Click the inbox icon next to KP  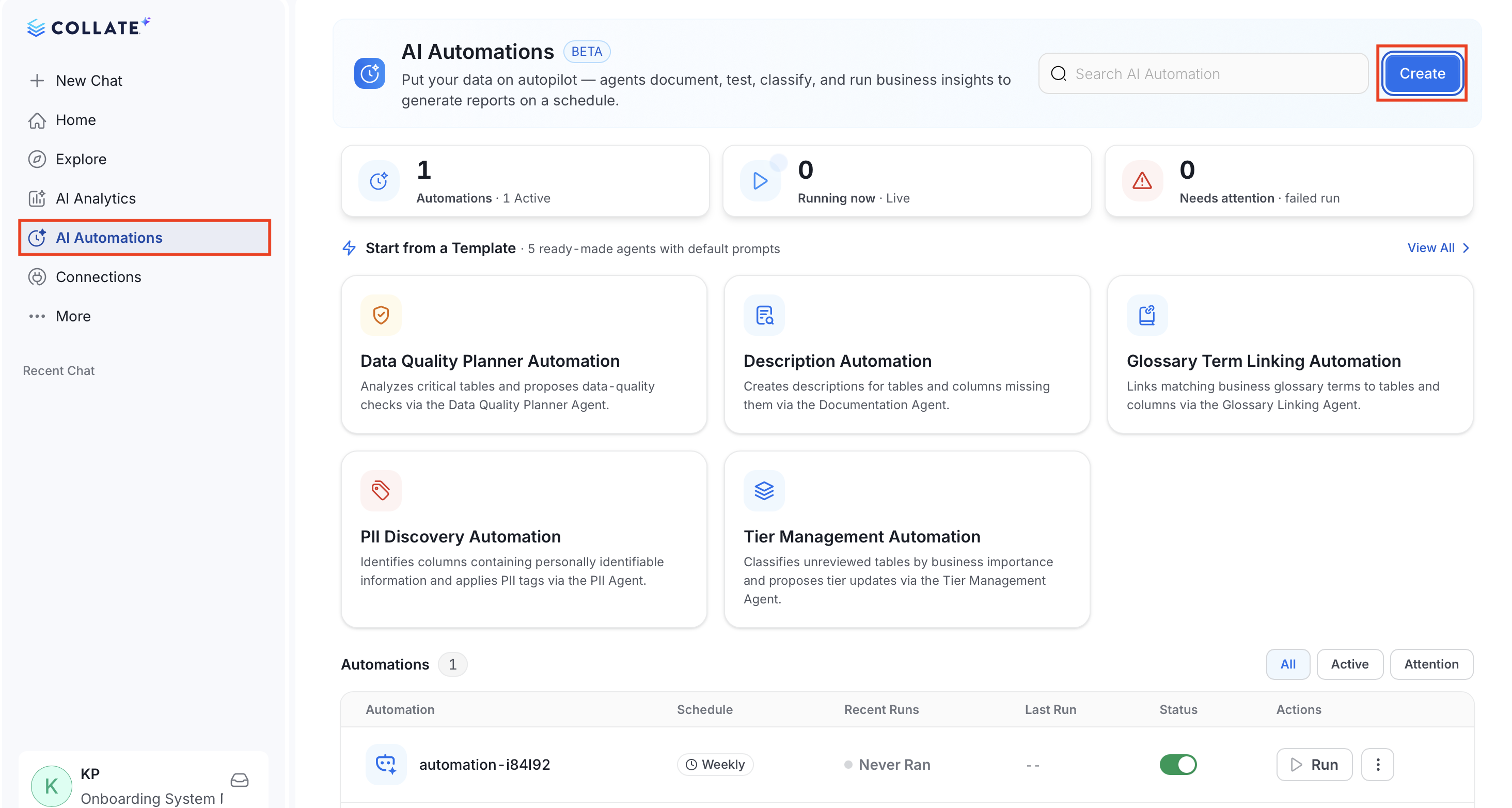click(240, 780)
